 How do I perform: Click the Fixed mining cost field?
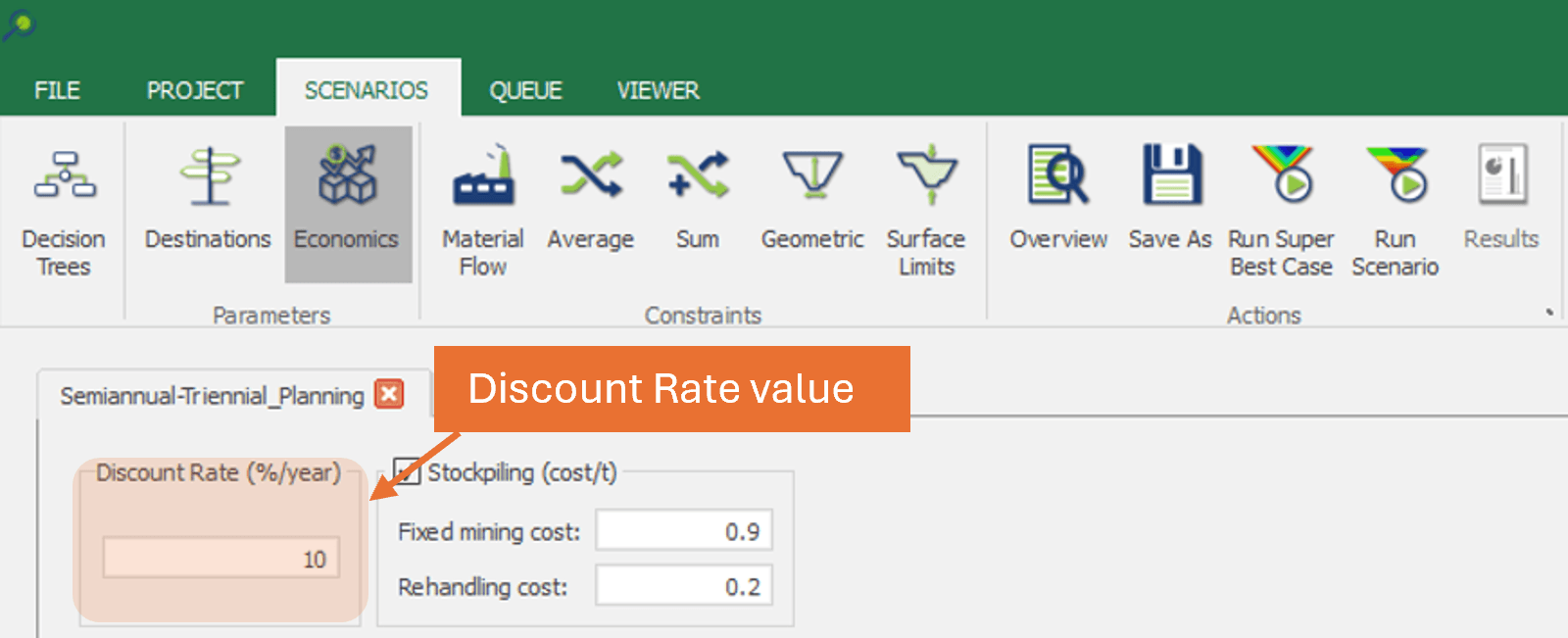(x=684, y=531)
